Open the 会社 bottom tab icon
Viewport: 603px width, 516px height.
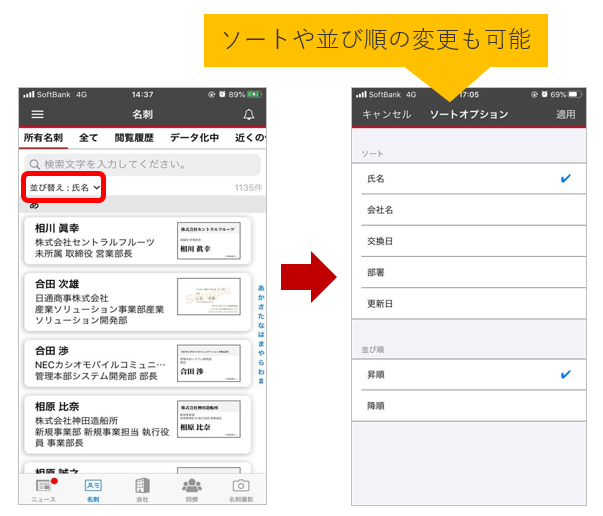pyautogui.click(x=142, y=486)
